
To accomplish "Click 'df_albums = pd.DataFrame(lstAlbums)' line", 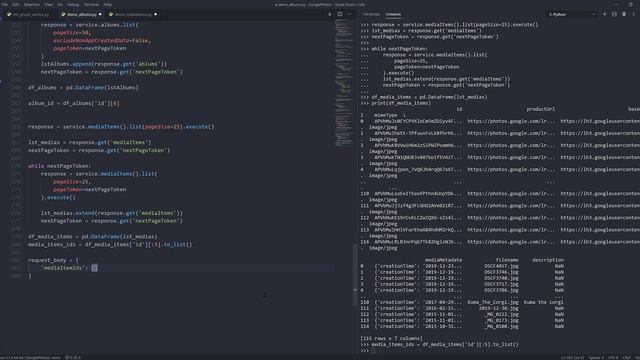I will [83, 87].
